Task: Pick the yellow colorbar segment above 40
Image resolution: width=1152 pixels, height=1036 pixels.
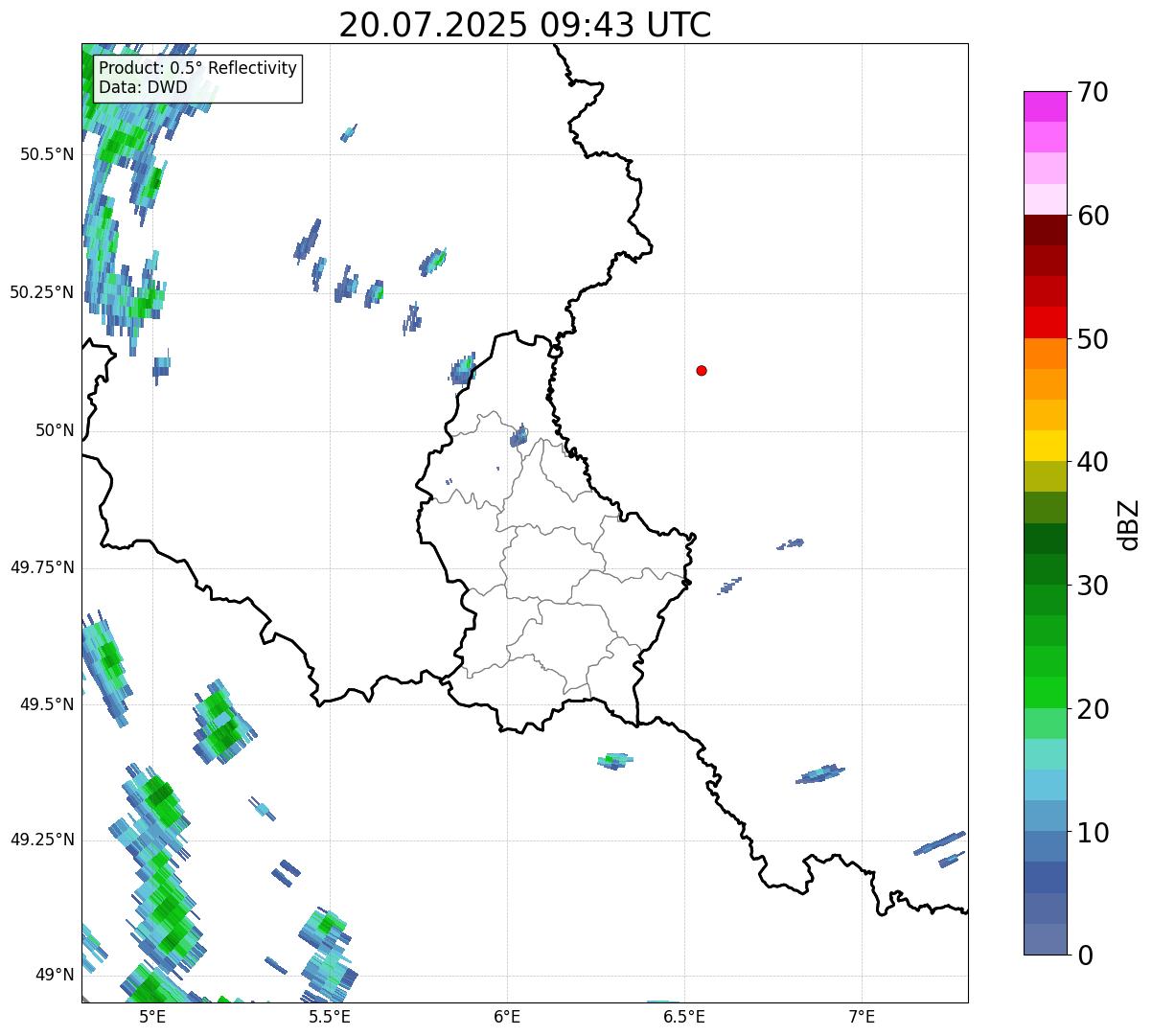Action: pyautogui.click(x=1045, y=446)
